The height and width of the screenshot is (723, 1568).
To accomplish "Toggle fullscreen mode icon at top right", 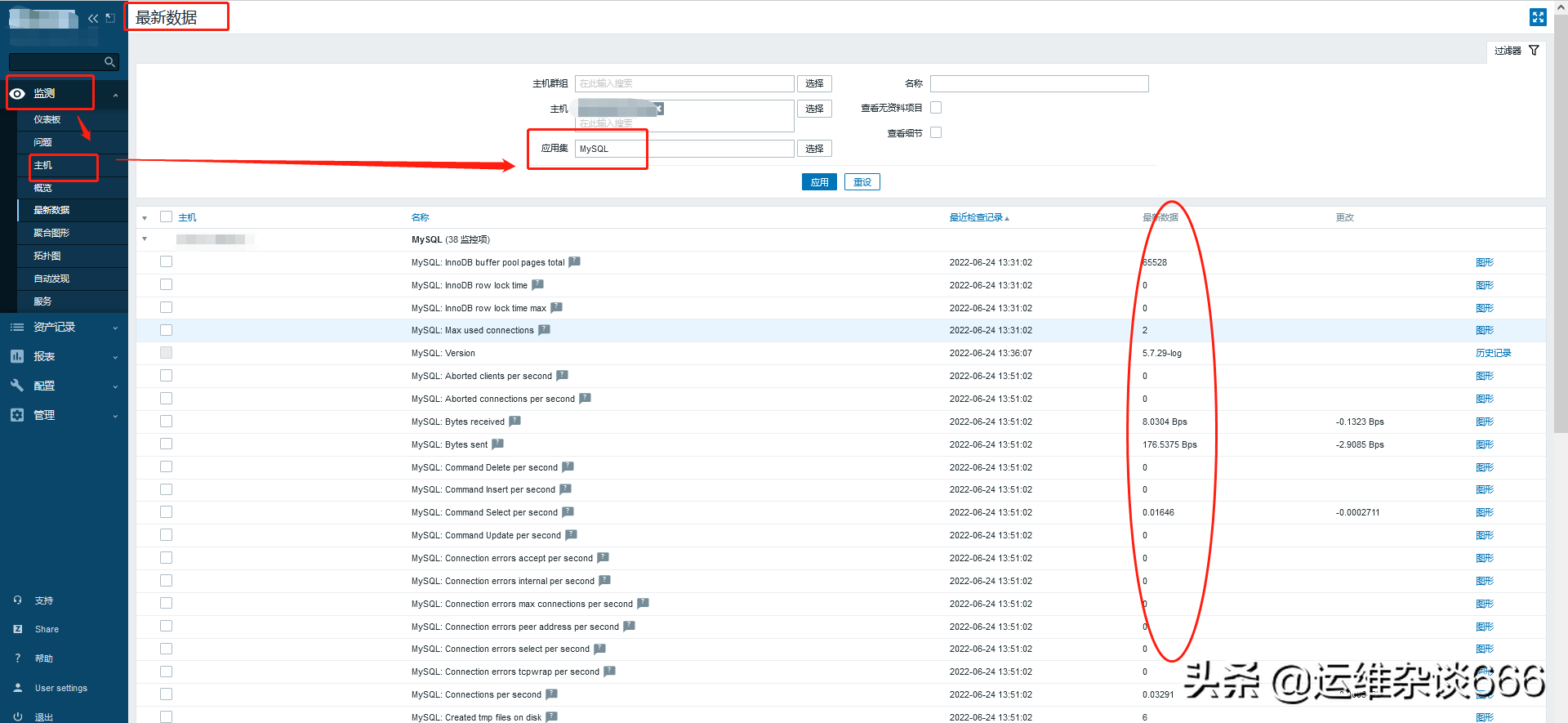I will pos(1538,17).
